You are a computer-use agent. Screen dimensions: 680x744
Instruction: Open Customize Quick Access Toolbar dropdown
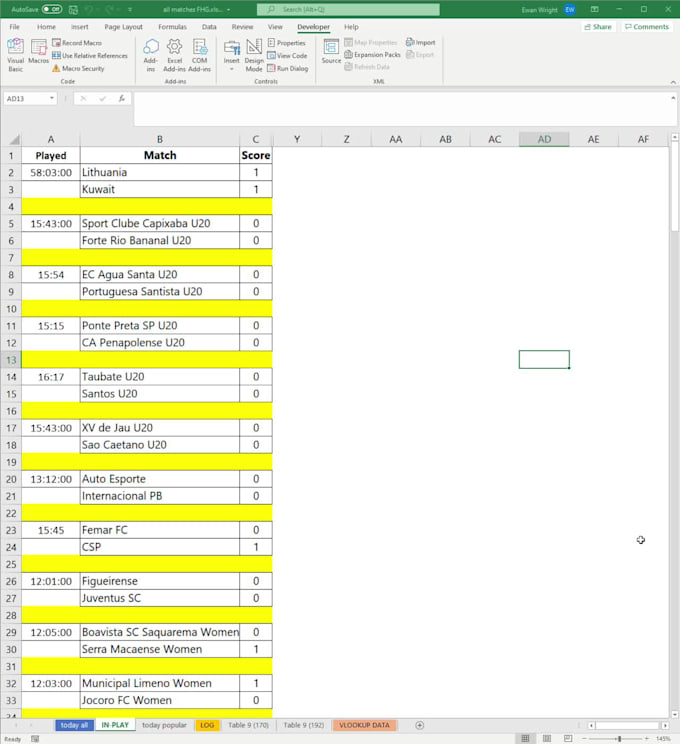130,9
